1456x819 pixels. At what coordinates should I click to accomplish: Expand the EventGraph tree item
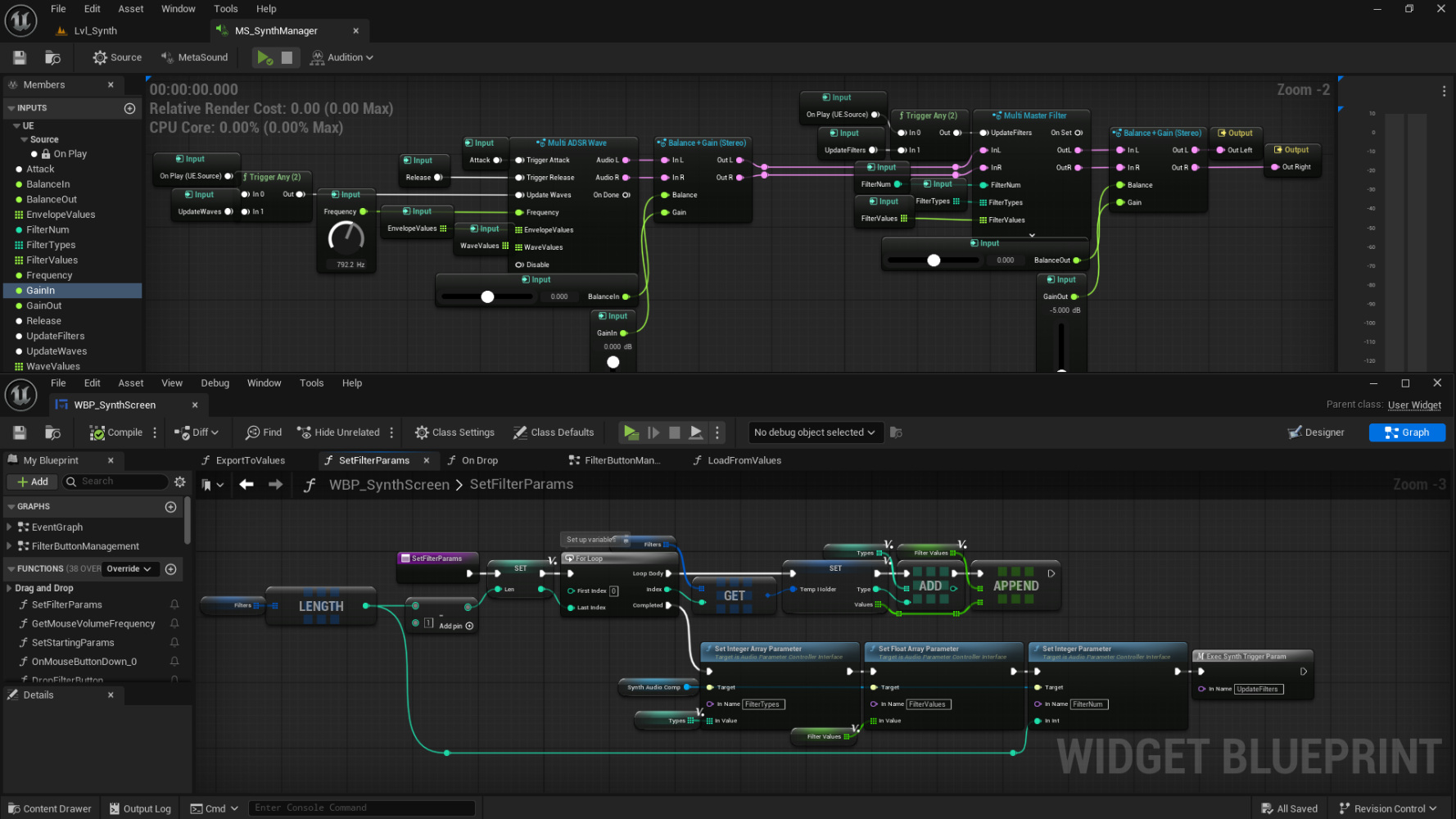click(10, 527)
